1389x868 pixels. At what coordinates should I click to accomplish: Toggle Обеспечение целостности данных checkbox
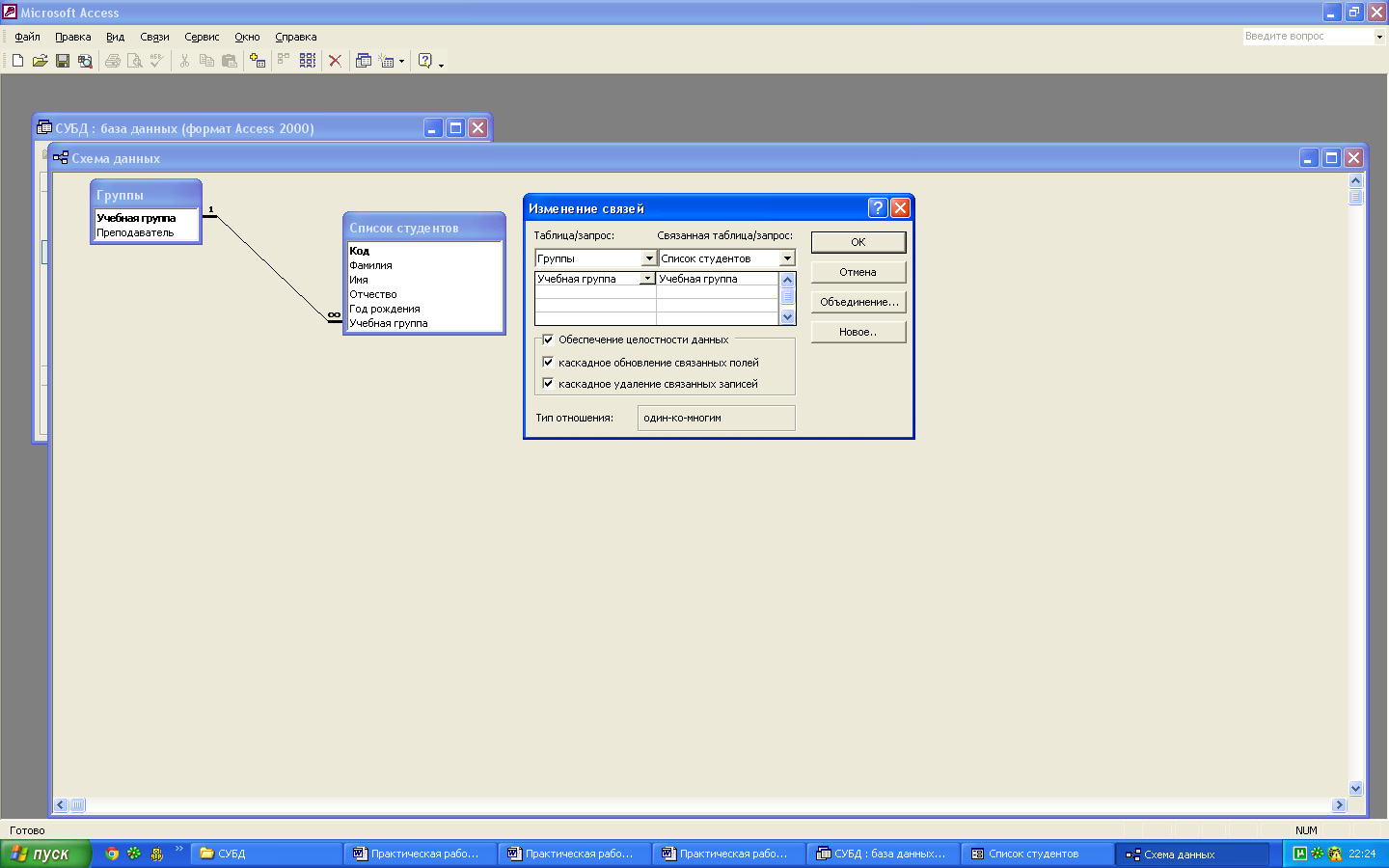pos(548,339)
